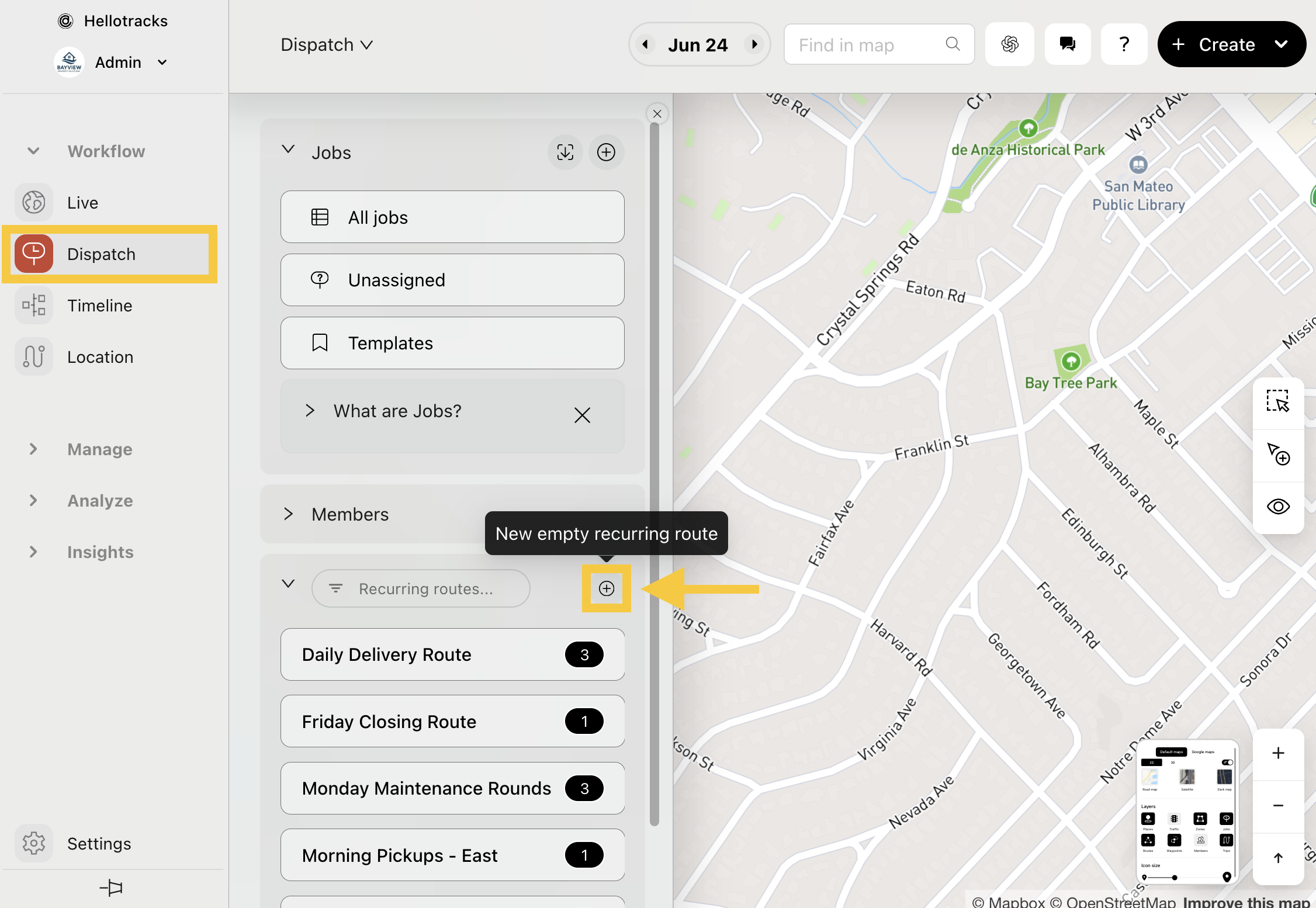The width and height of the screenshot is (1316, 908).
Task: Show Unassigned jobs
Action: 452,280
